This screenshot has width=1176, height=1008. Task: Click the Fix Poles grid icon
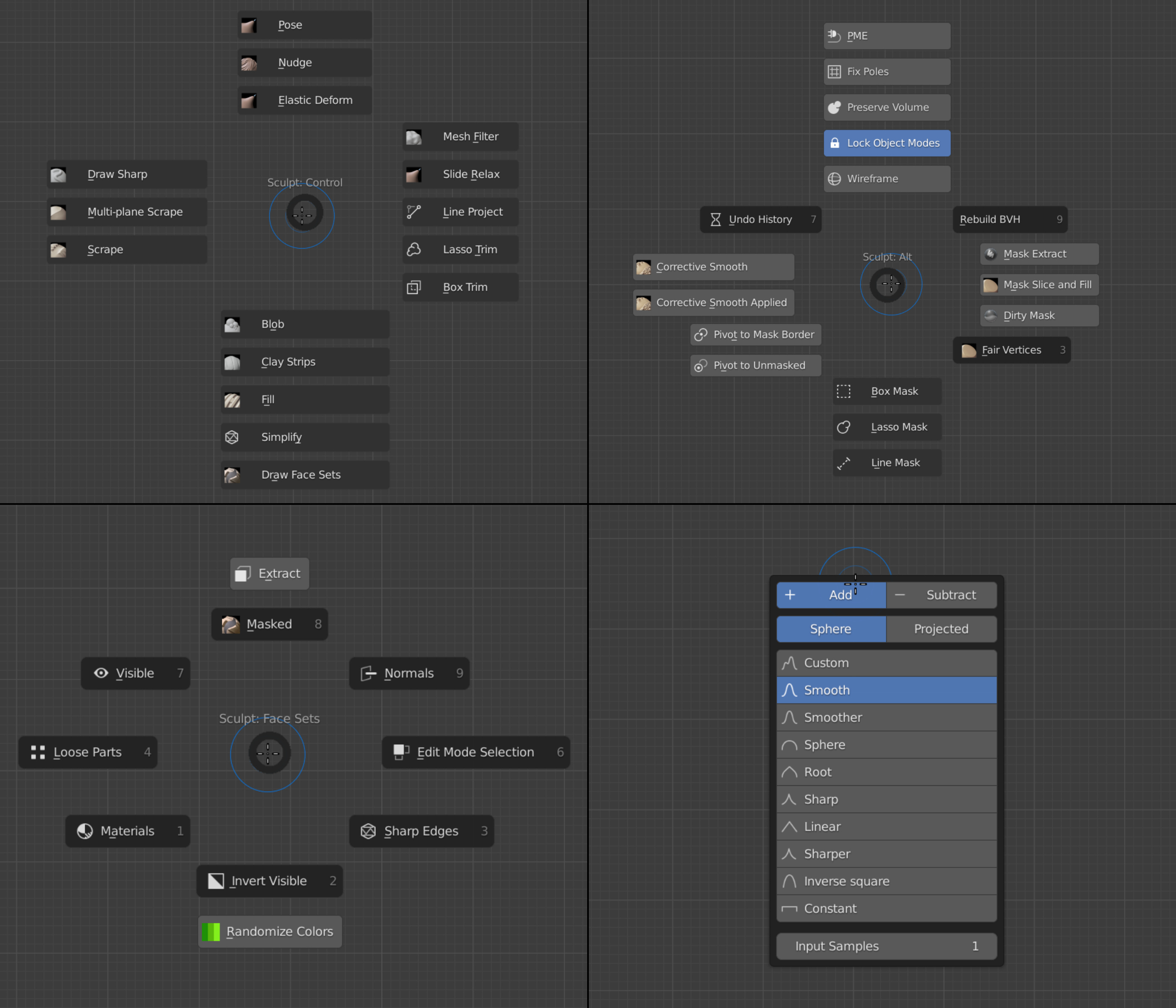point(834,72)
